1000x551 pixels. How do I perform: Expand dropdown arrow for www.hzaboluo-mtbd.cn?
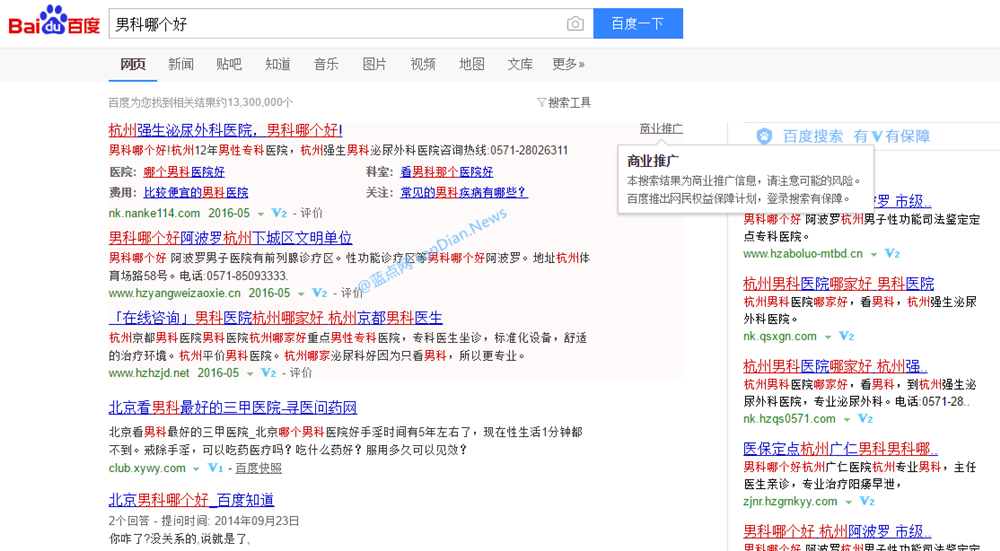(874, 254)
